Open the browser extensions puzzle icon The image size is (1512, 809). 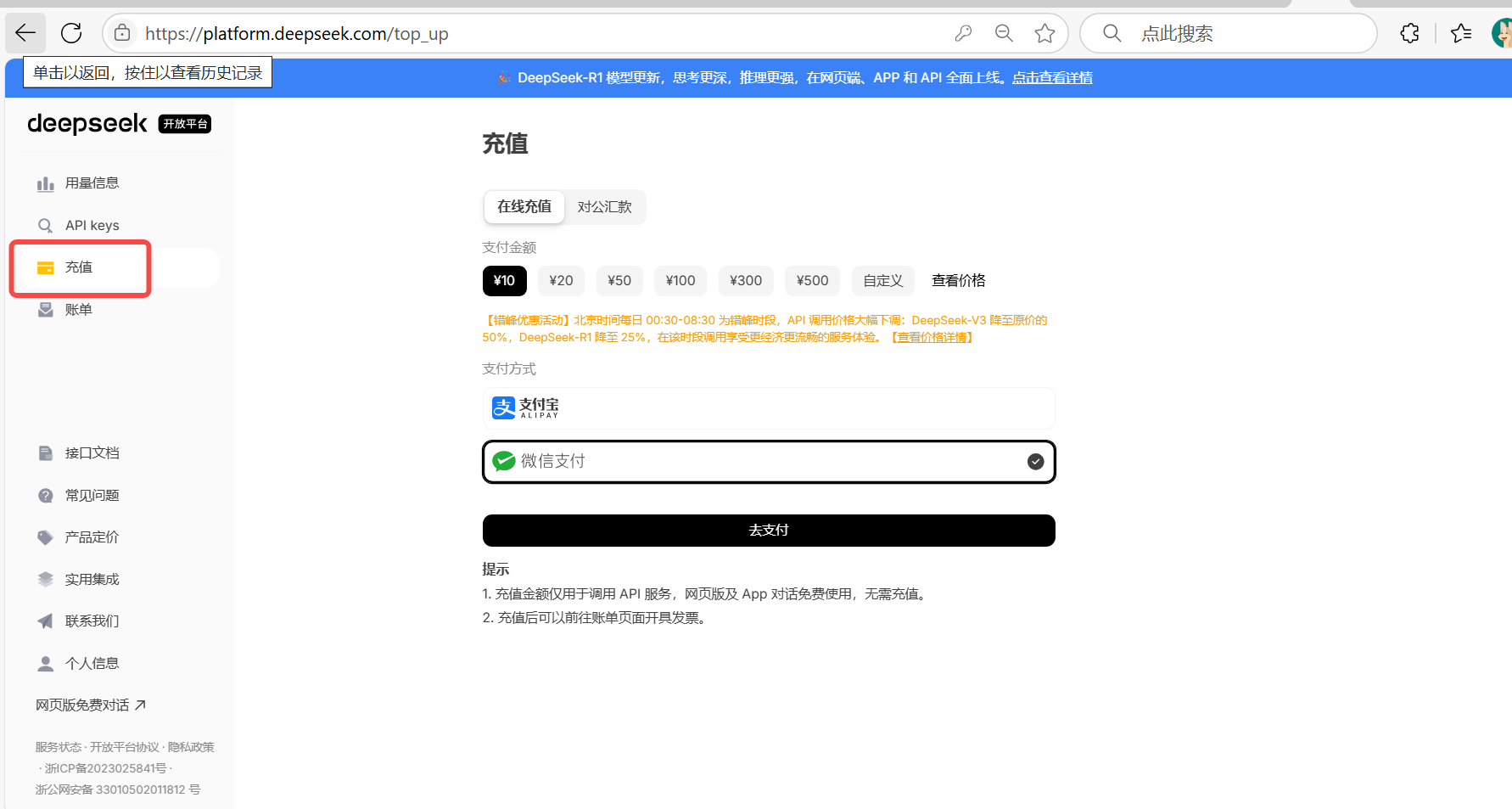(x=1409, y=33)
